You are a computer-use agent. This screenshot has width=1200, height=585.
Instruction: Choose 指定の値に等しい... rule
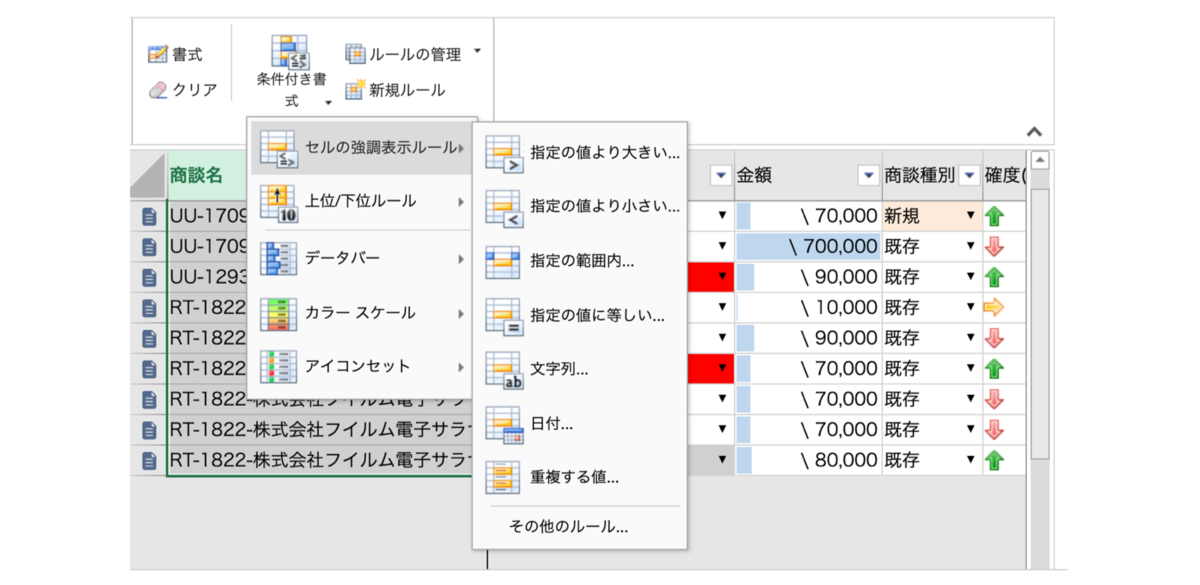pos(581,316)
